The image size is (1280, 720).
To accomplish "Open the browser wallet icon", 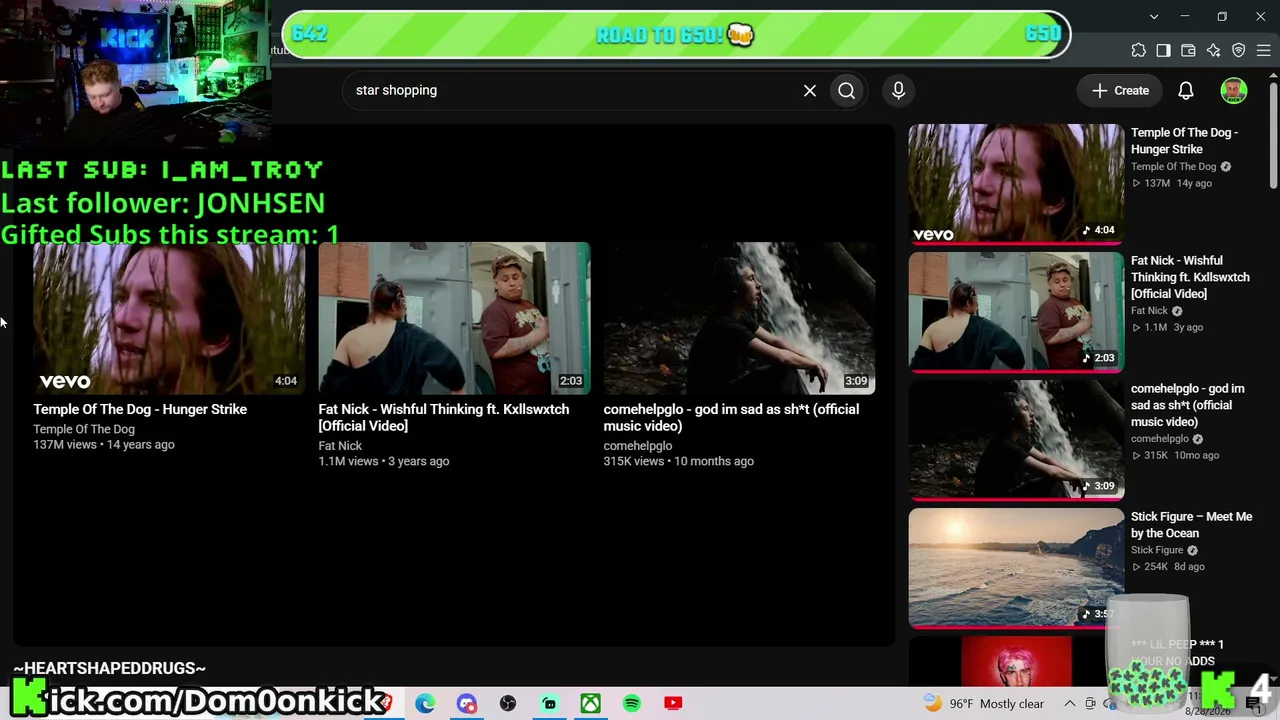I will 1189,50.
